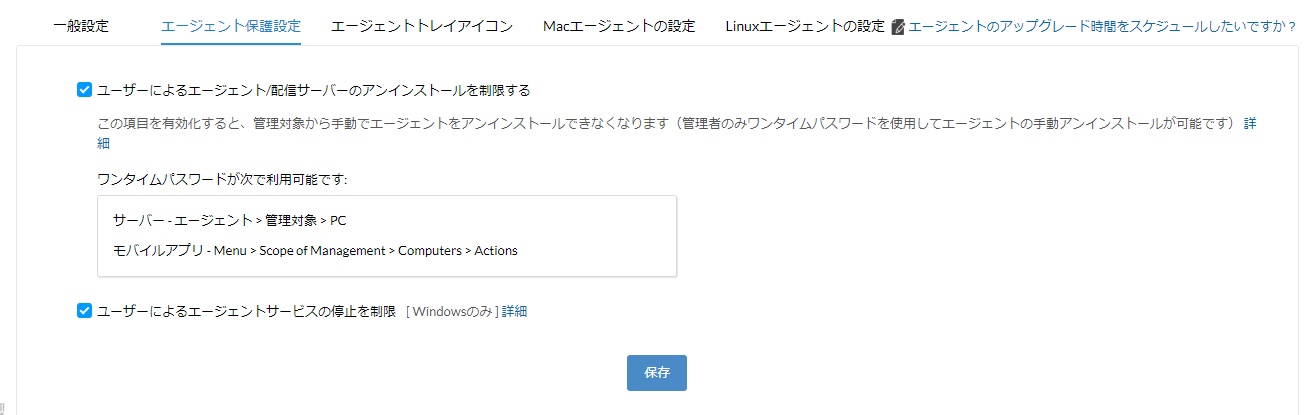
Task: Open the エージェントトレイアイコン tab
Action: 422,26
